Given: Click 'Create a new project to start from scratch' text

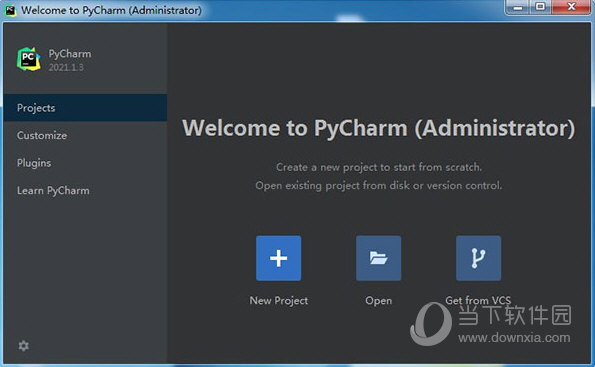Looking at the screenshot, I should click(x=379, y=167).
